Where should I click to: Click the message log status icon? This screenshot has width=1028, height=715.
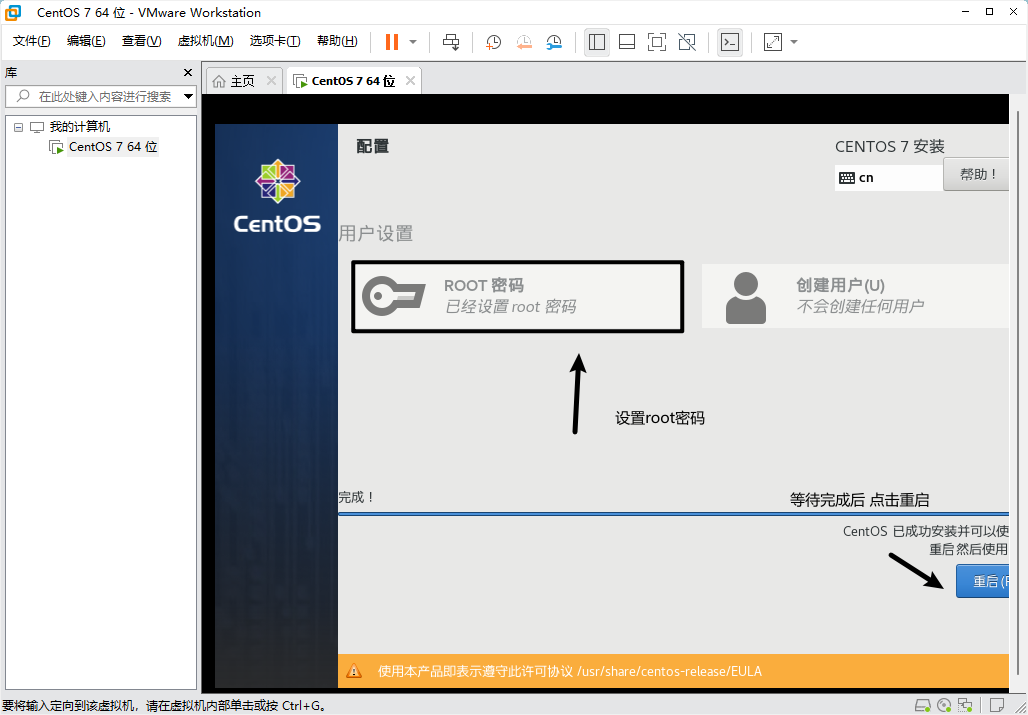pyautogui.click(x=998, y=706)
